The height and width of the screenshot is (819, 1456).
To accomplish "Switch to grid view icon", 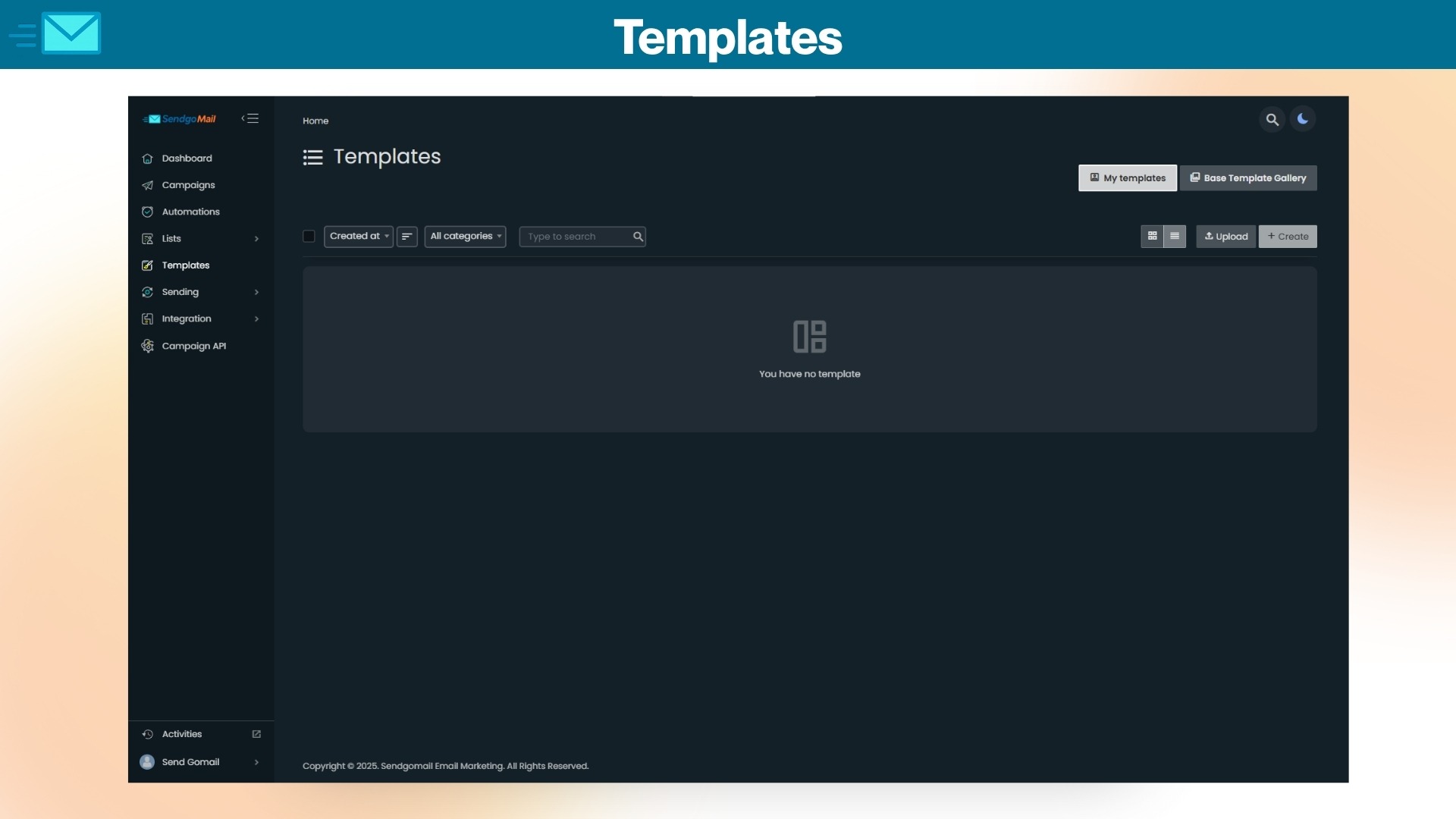I will click(1152, 237).
